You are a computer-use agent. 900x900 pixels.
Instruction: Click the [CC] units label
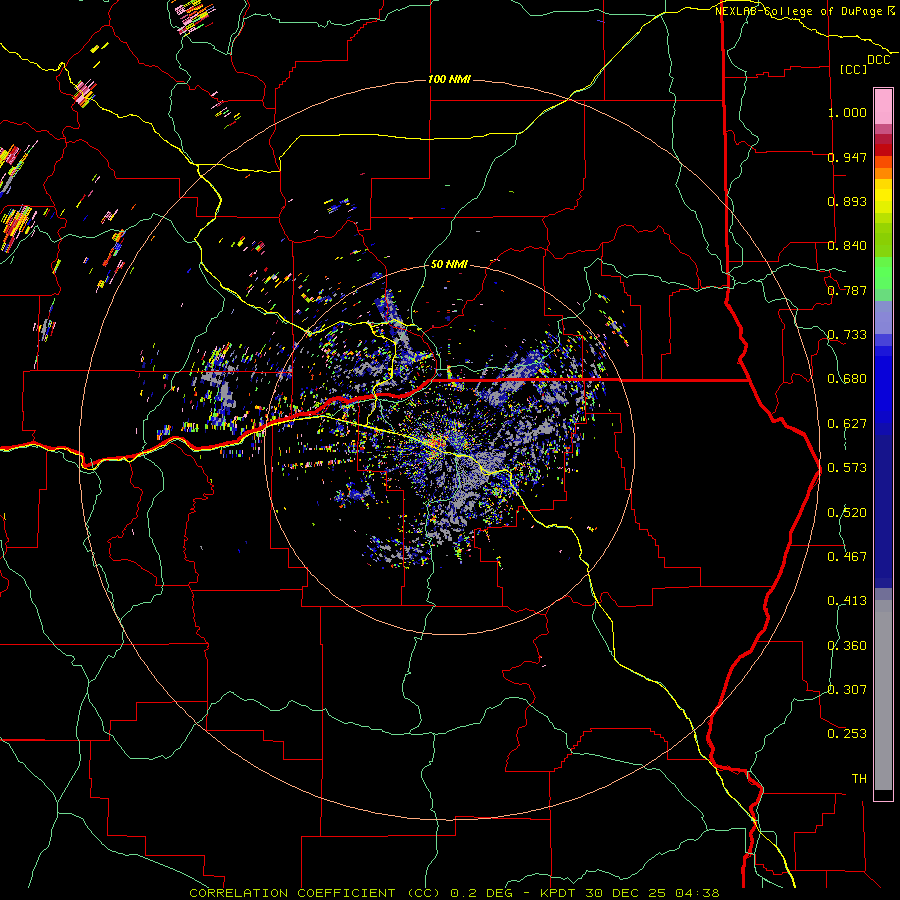(x=854, y=69)
